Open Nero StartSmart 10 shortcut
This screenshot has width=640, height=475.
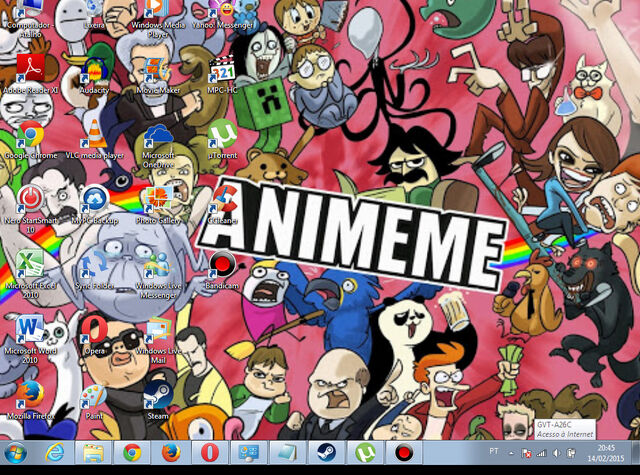point(30,210)
